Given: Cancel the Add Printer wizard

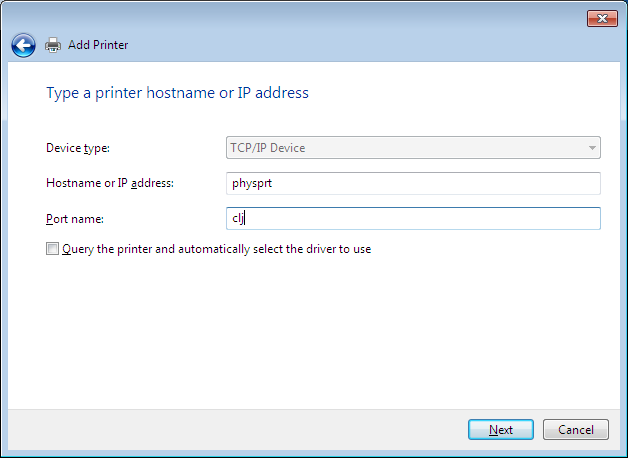Looking at the screenshot, I should click(576, 429).
